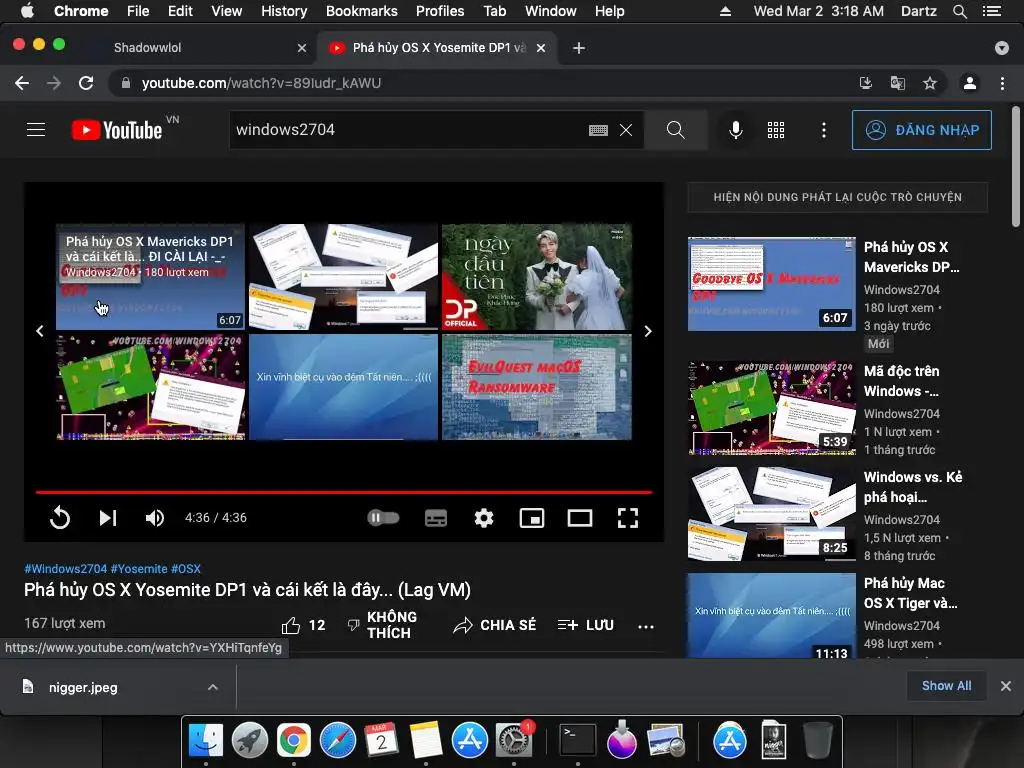Image resolution: width=1024 pixels, height=768 pixels.
Task: Toggle subtitles/captions in player
Action: pos(436,518)
